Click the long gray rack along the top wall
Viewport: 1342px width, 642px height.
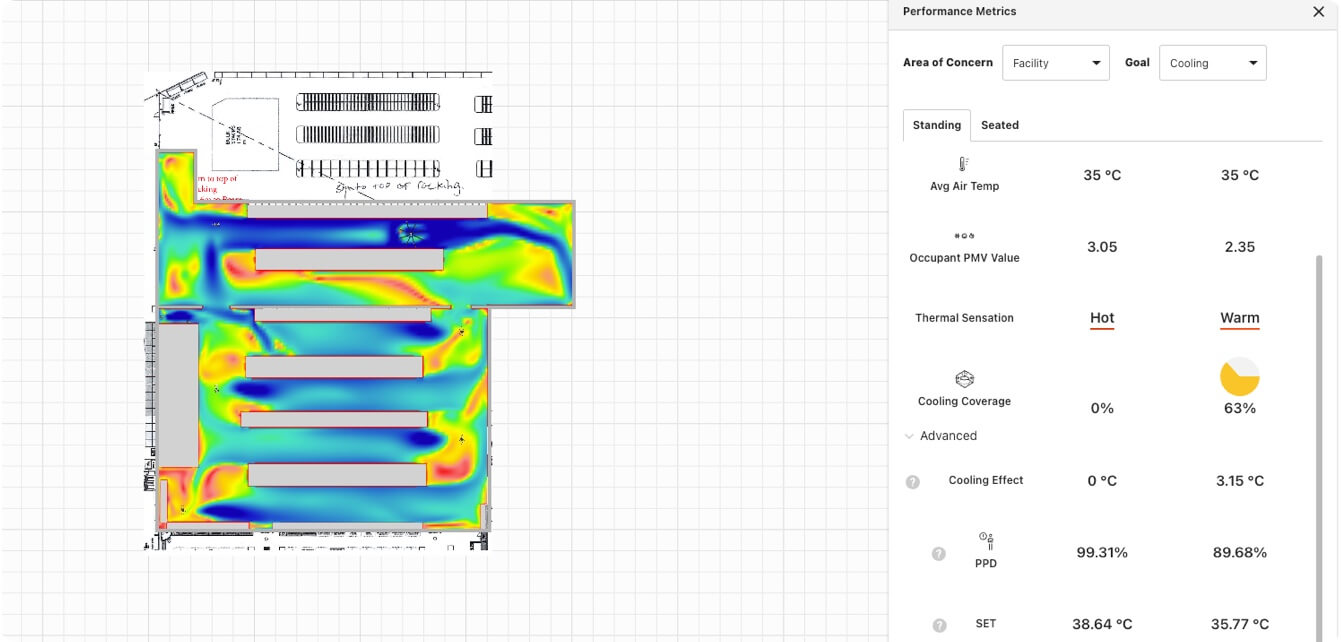(x=366, y=211)
